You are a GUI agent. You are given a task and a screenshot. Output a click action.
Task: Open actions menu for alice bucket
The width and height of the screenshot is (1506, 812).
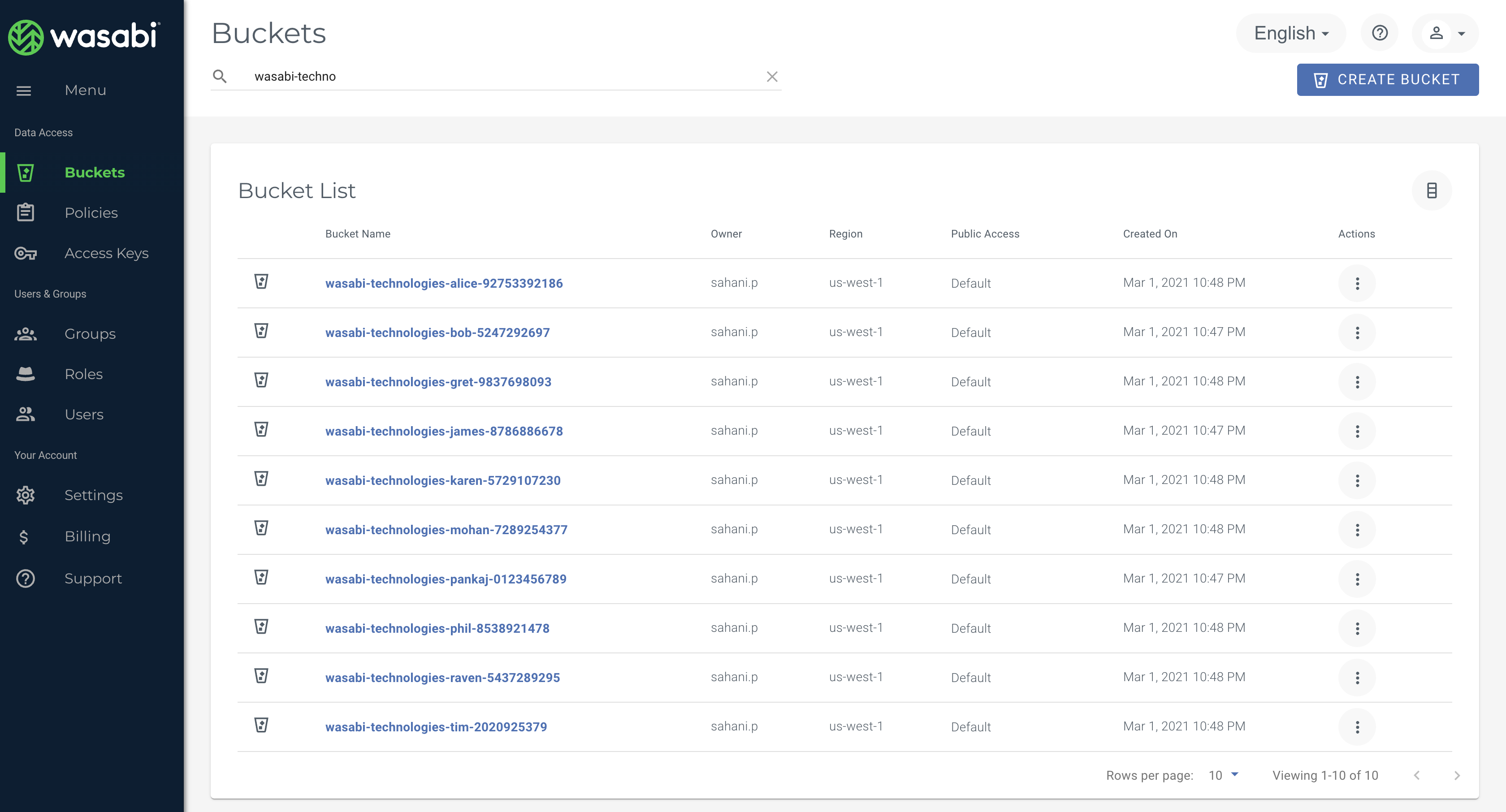1357,284
